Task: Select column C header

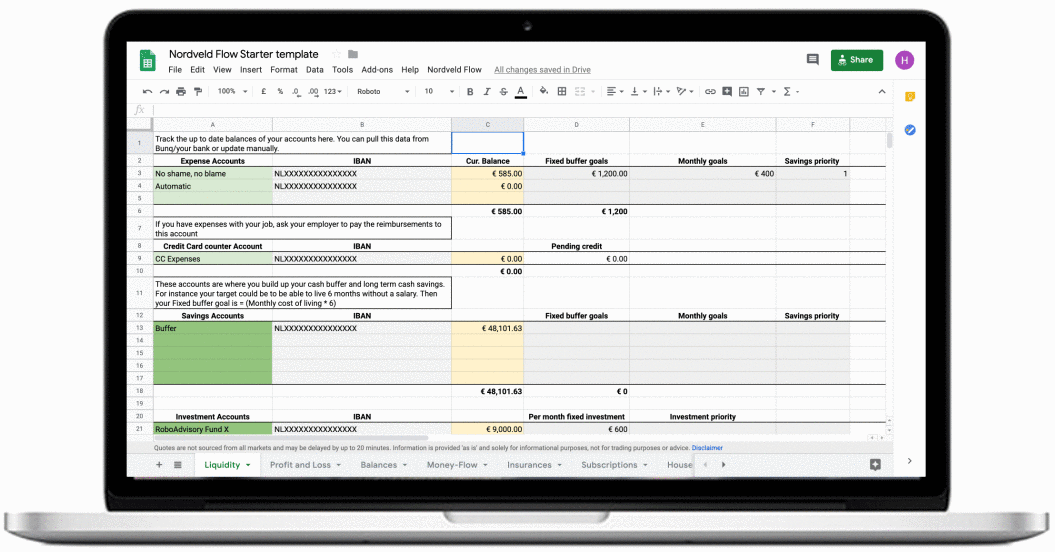Action: point(487,125)
